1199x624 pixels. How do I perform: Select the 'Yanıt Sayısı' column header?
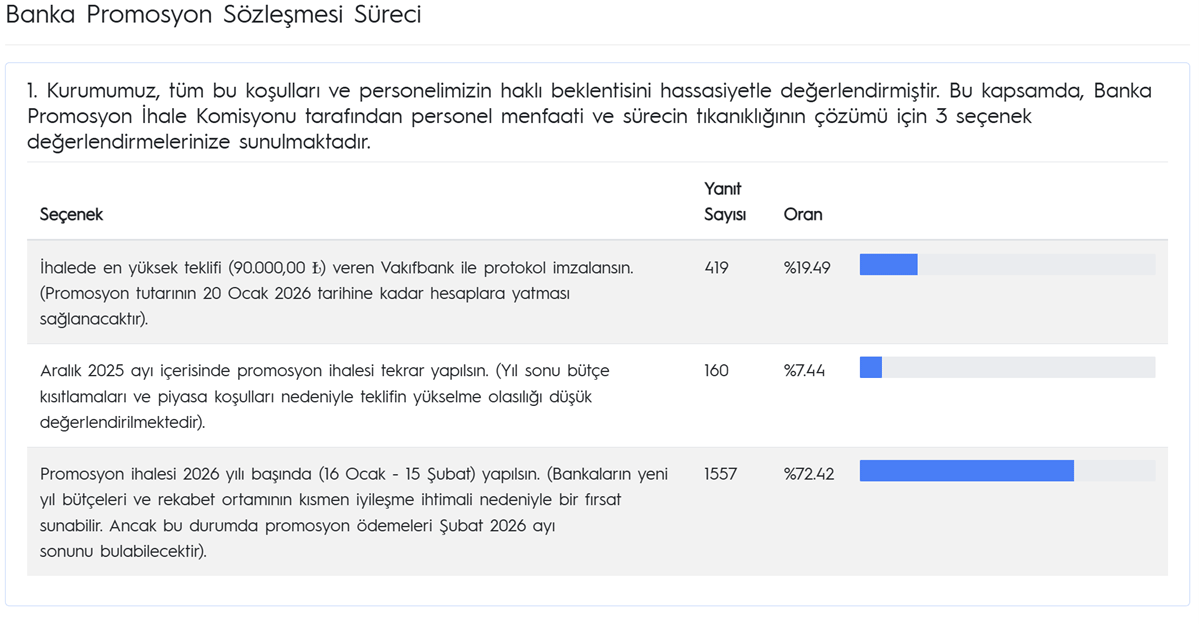coord(725,201)
